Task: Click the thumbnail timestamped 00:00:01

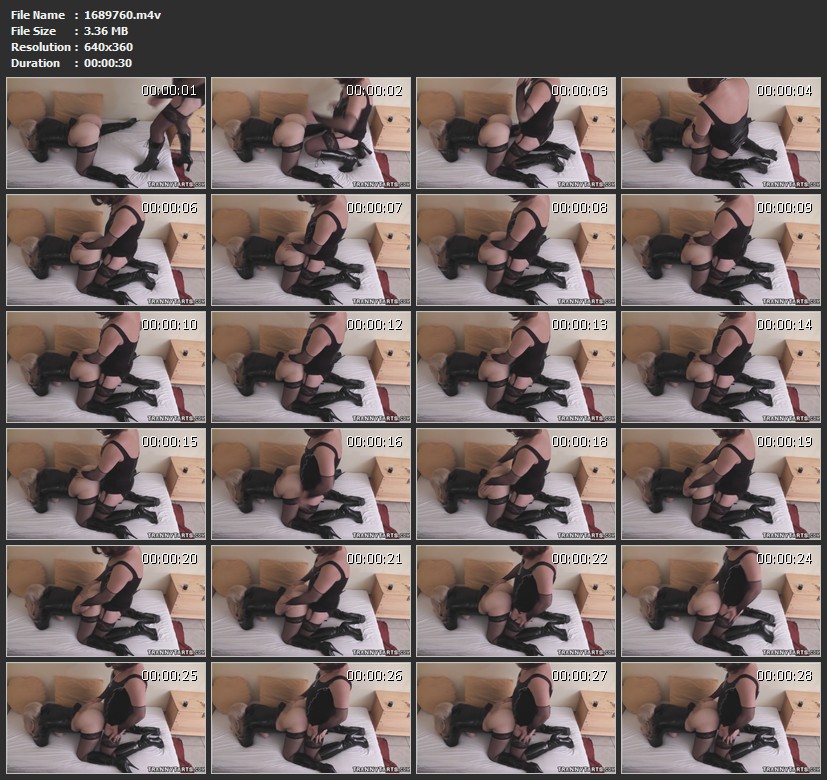Action: point(106,133)
